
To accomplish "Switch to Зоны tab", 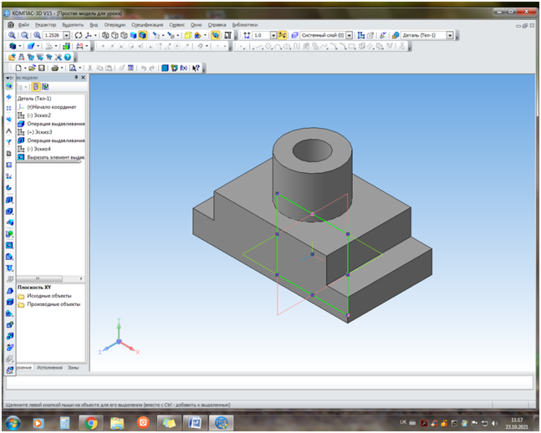I will coord(73,367).
